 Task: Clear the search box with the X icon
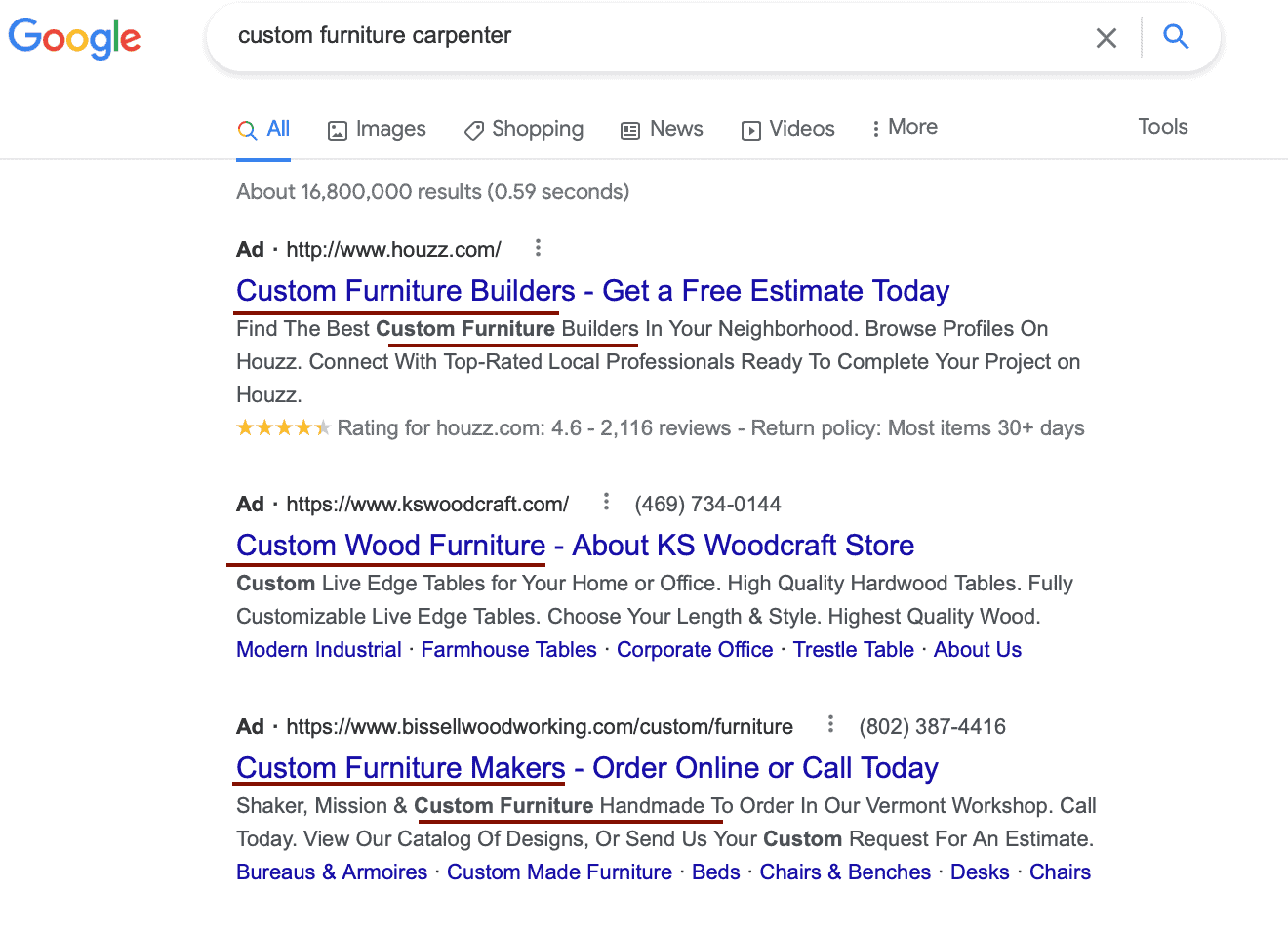click(x=1106, y=38)
